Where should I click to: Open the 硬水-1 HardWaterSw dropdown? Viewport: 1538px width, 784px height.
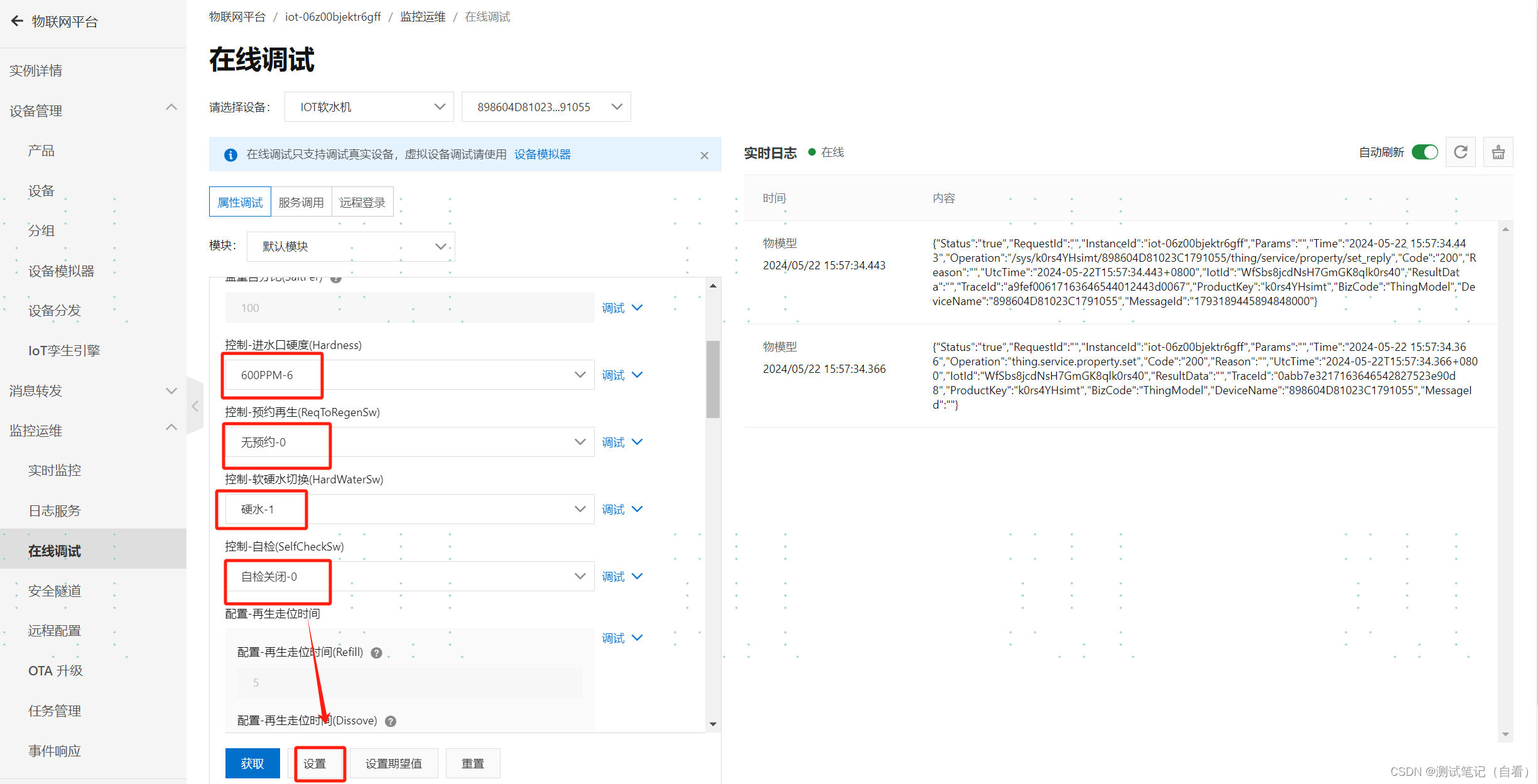pyautogui.click(x=409, y=510)
